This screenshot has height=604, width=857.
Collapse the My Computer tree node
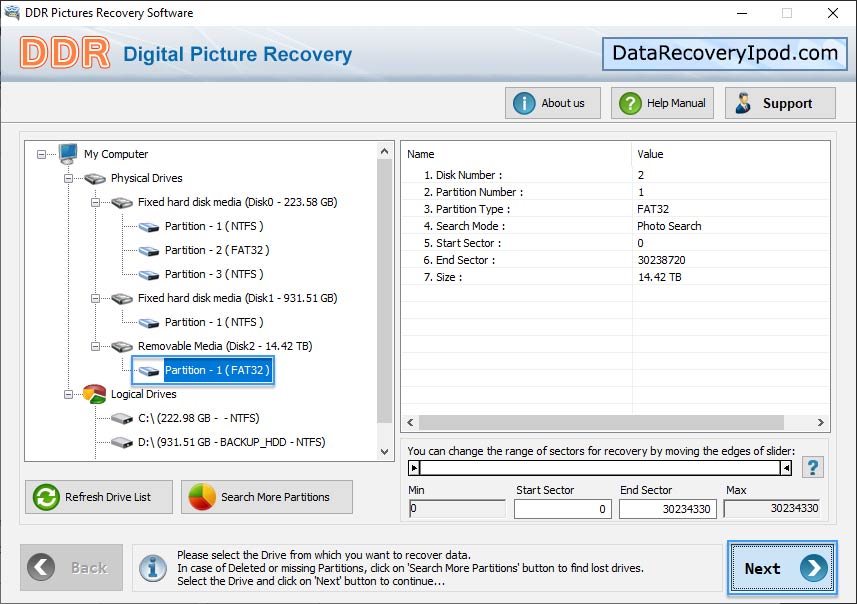[42, 155]
